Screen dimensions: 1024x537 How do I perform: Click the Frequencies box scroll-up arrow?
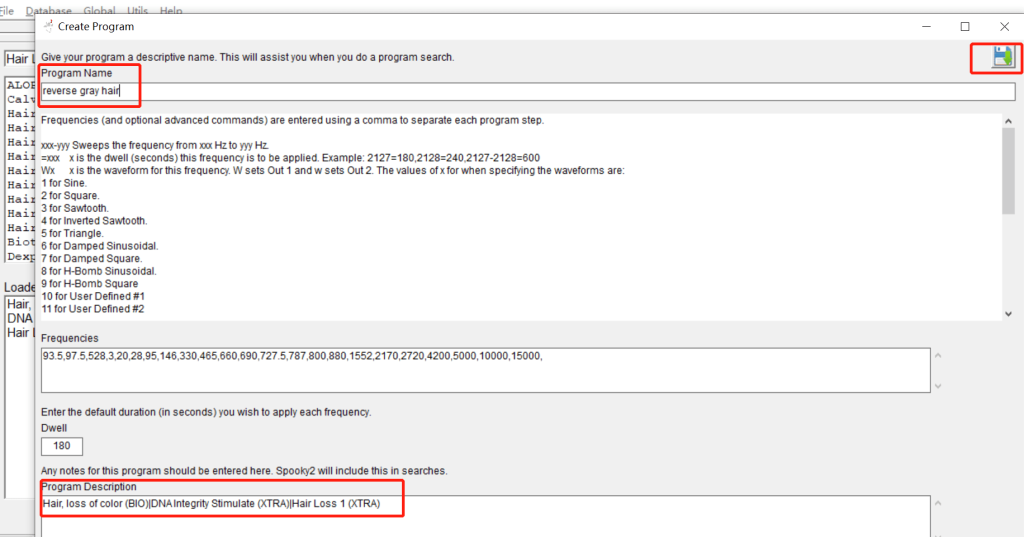[937, 354]
